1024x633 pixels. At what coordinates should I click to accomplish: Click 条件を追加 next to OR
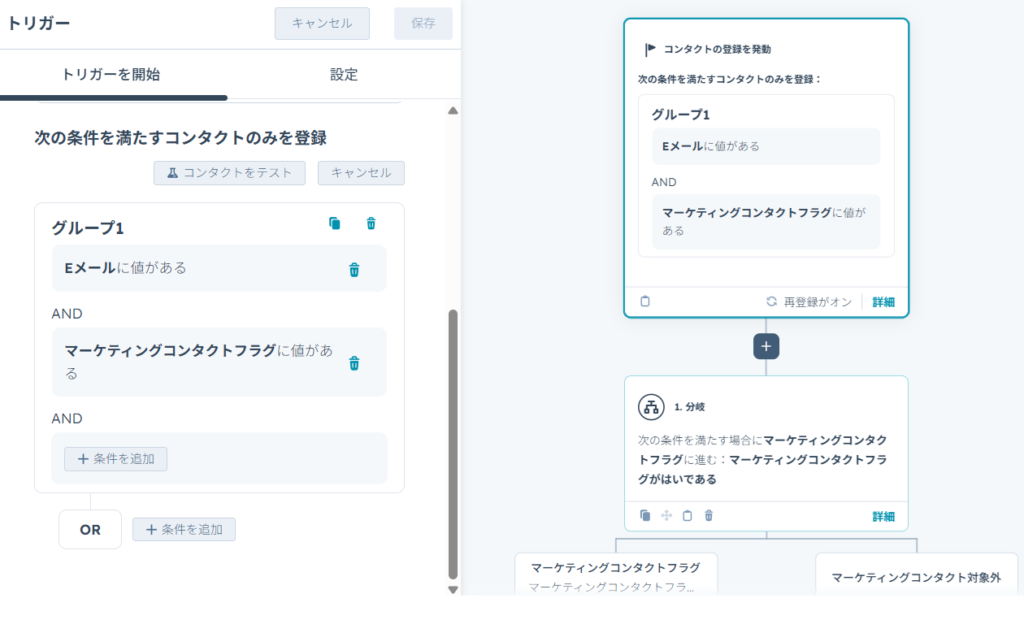click(184, 529)
